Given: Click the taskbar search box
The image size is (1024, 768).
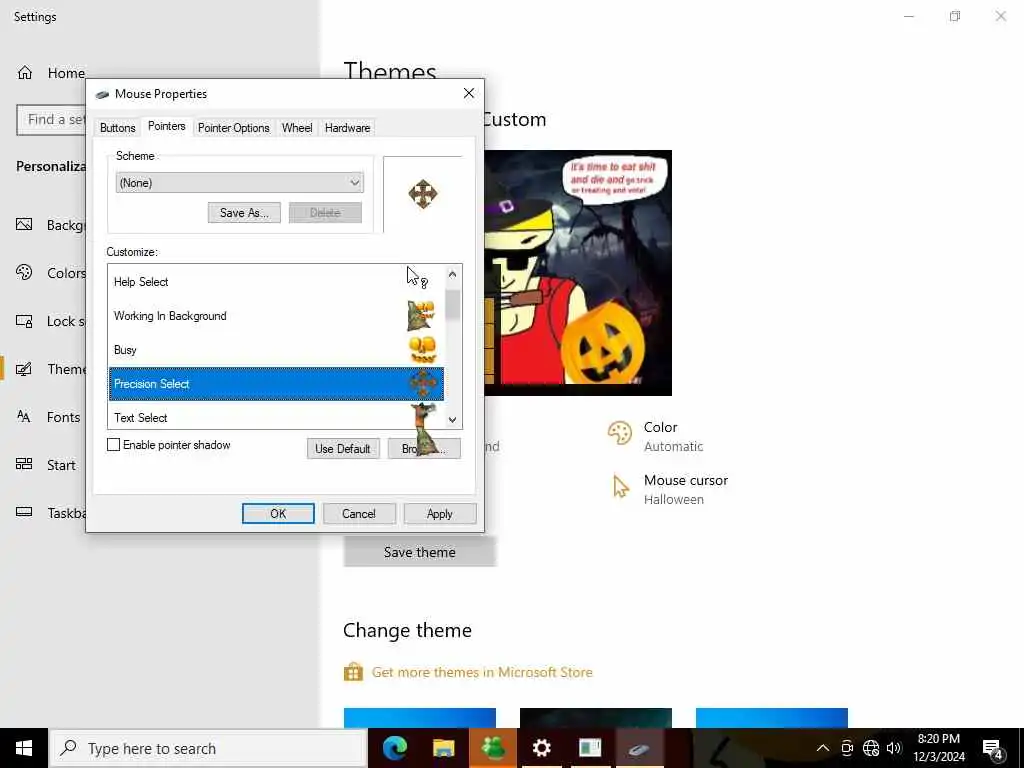Looking at the screenshot, I should pos(208,748).
